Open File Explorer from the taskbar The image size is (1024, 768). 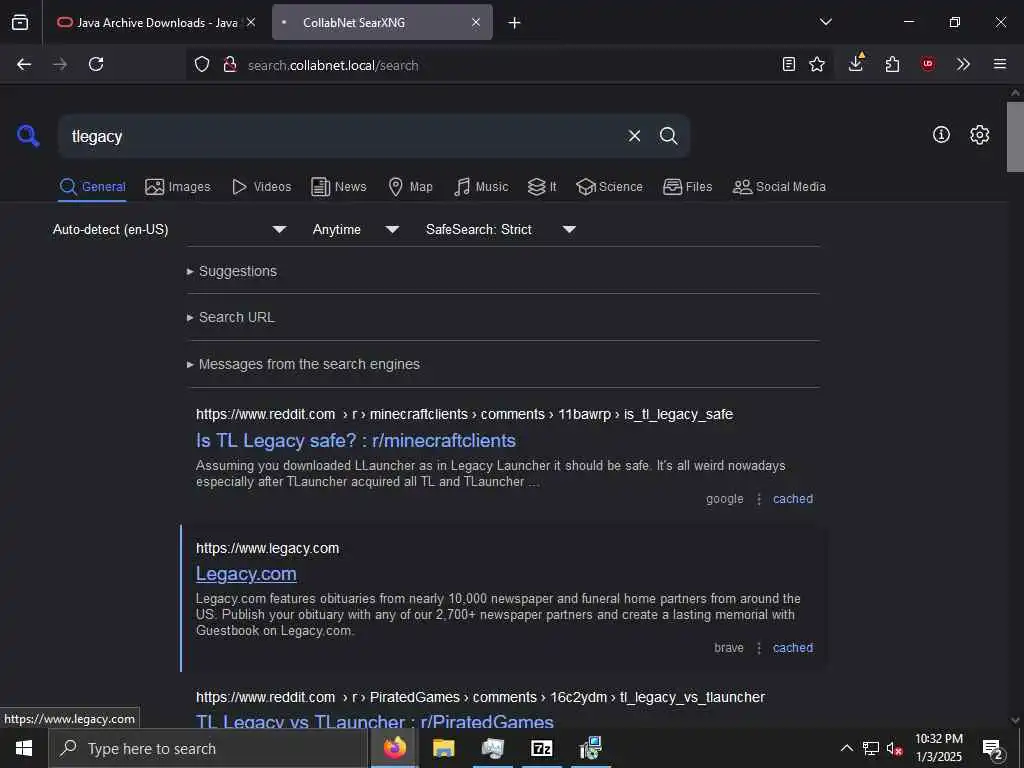(443, 748)
